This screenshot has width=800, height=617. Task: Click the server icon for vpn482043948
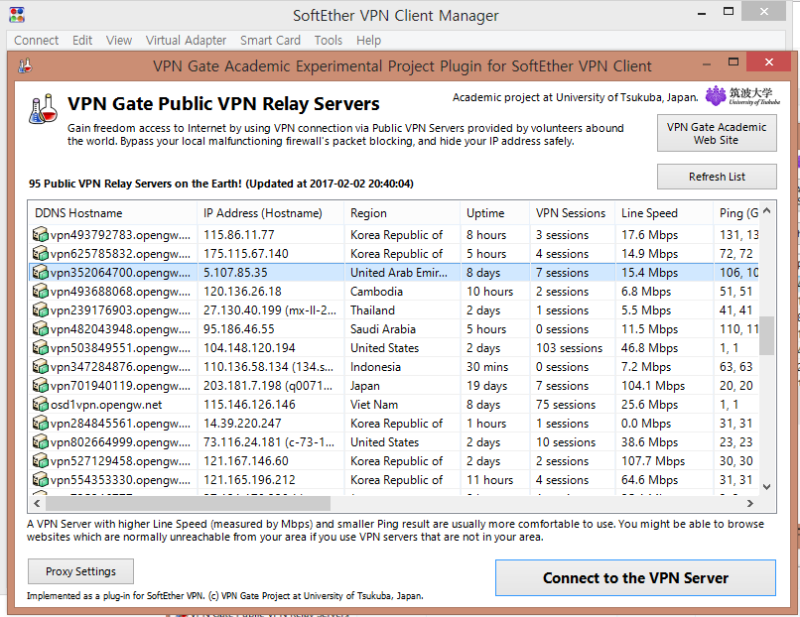(40, 329)
